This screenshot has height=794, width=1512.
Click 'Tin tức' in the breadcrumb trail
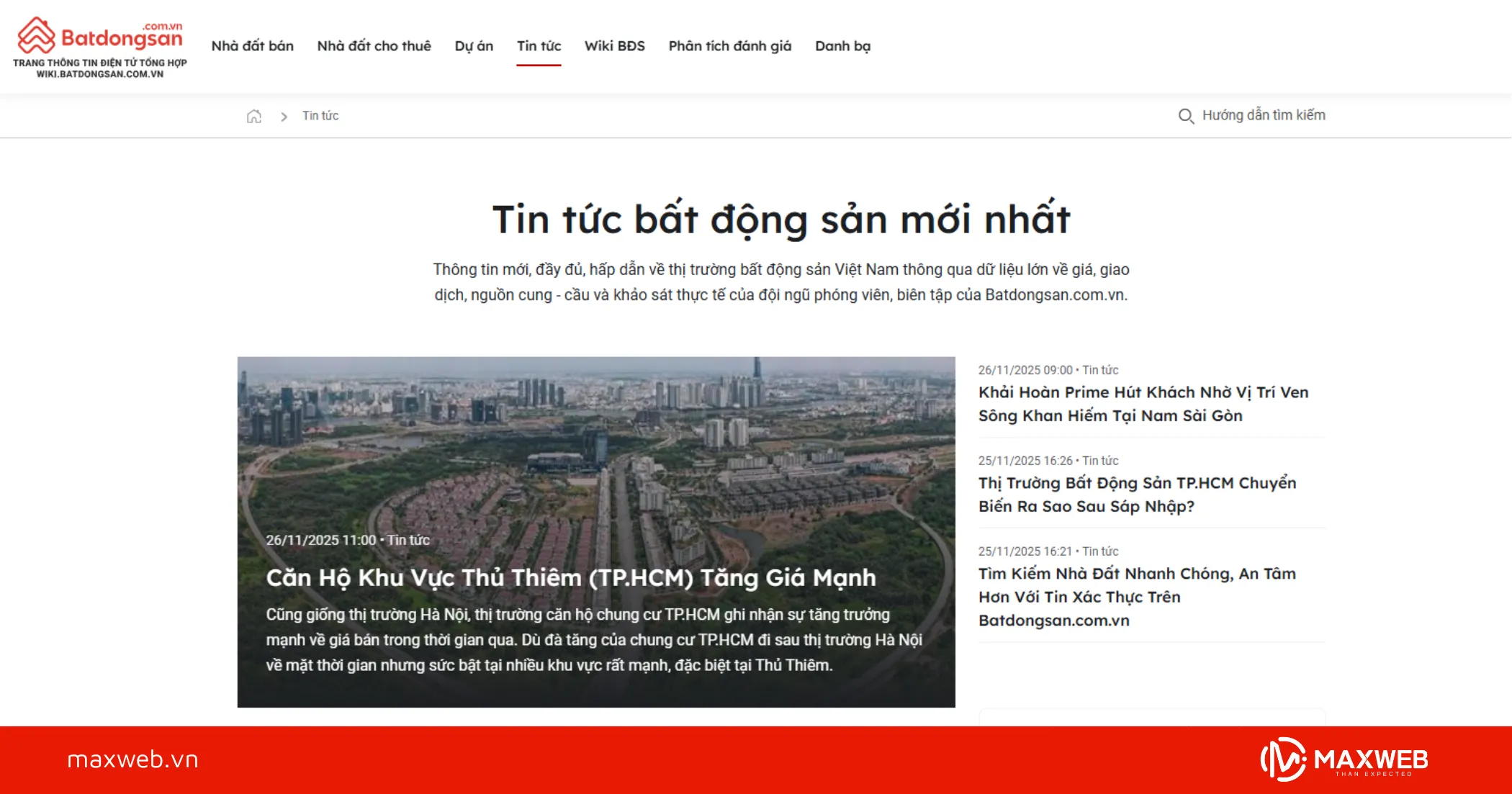point(320,116)
